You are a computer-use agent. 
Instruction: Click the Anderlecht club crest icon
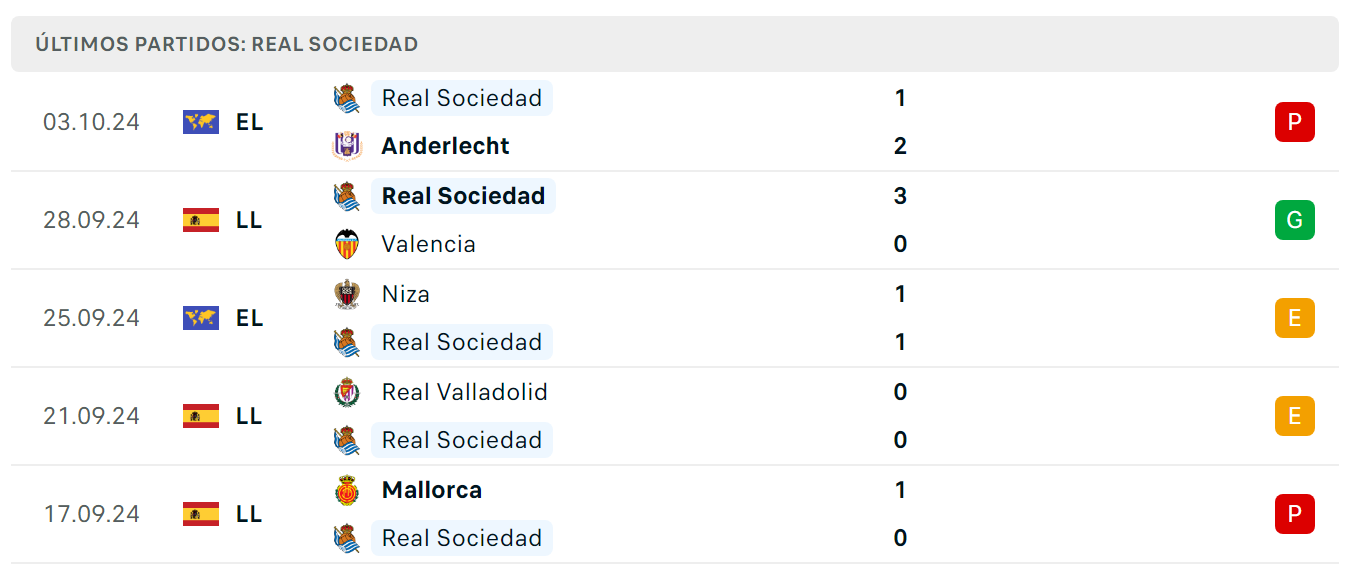tap(347, 146)
